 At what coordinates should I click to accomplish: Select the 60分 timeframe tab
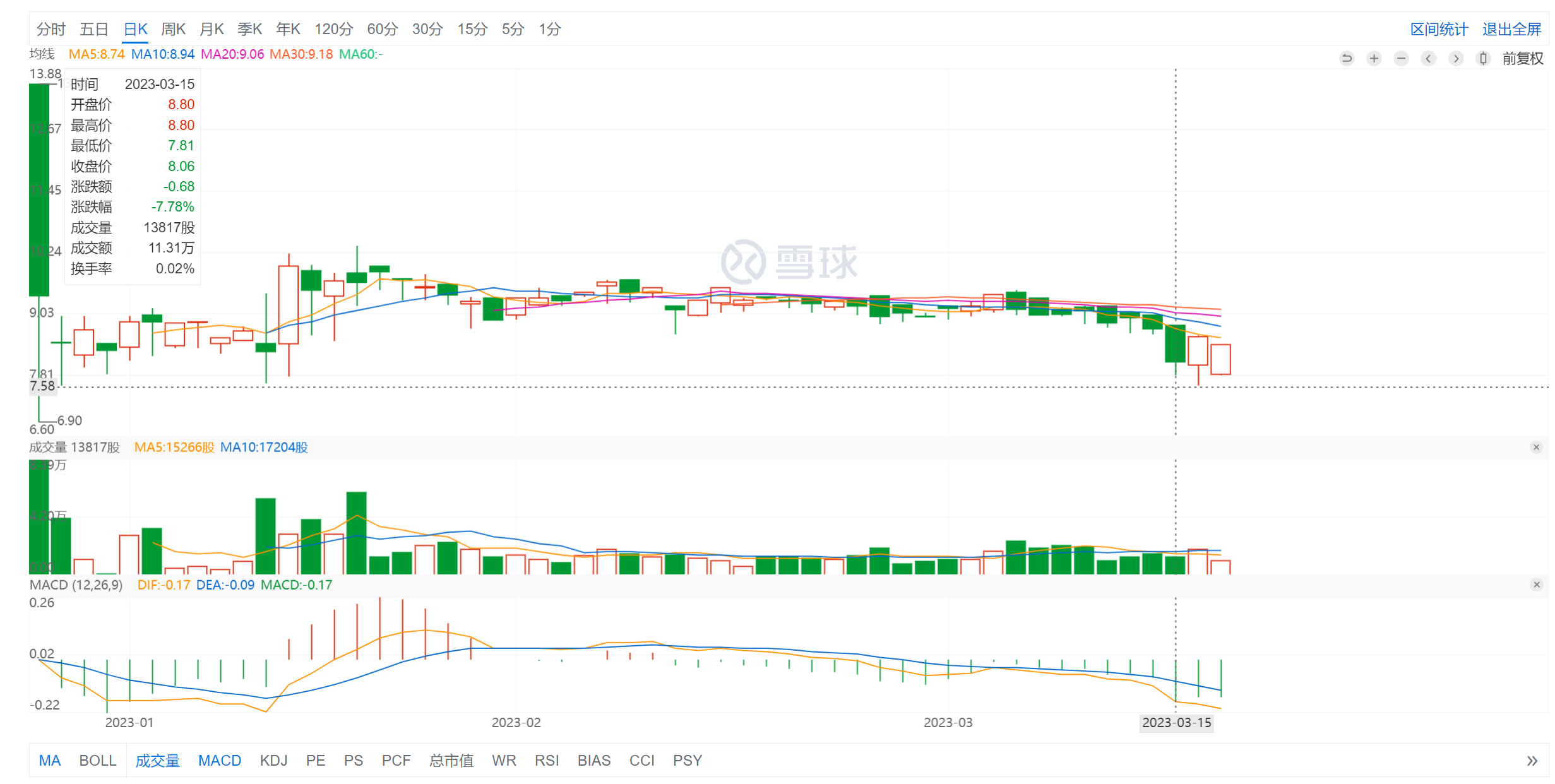pyautogui.click(x=383, y=29)
